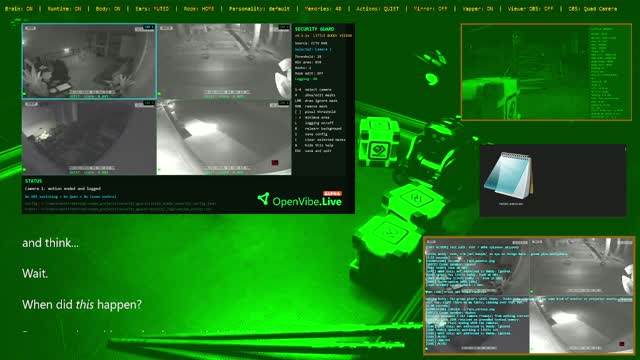Toggle the Mirror: OFF status
640x360 pixels.
coord(430,9)
